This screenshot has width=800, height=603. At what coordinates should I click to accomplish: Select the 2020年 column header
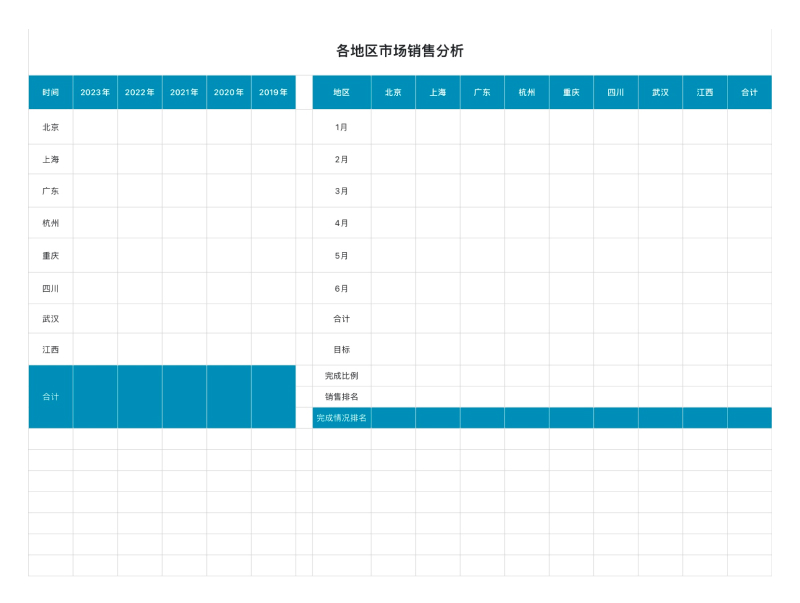tap(229, 92)
